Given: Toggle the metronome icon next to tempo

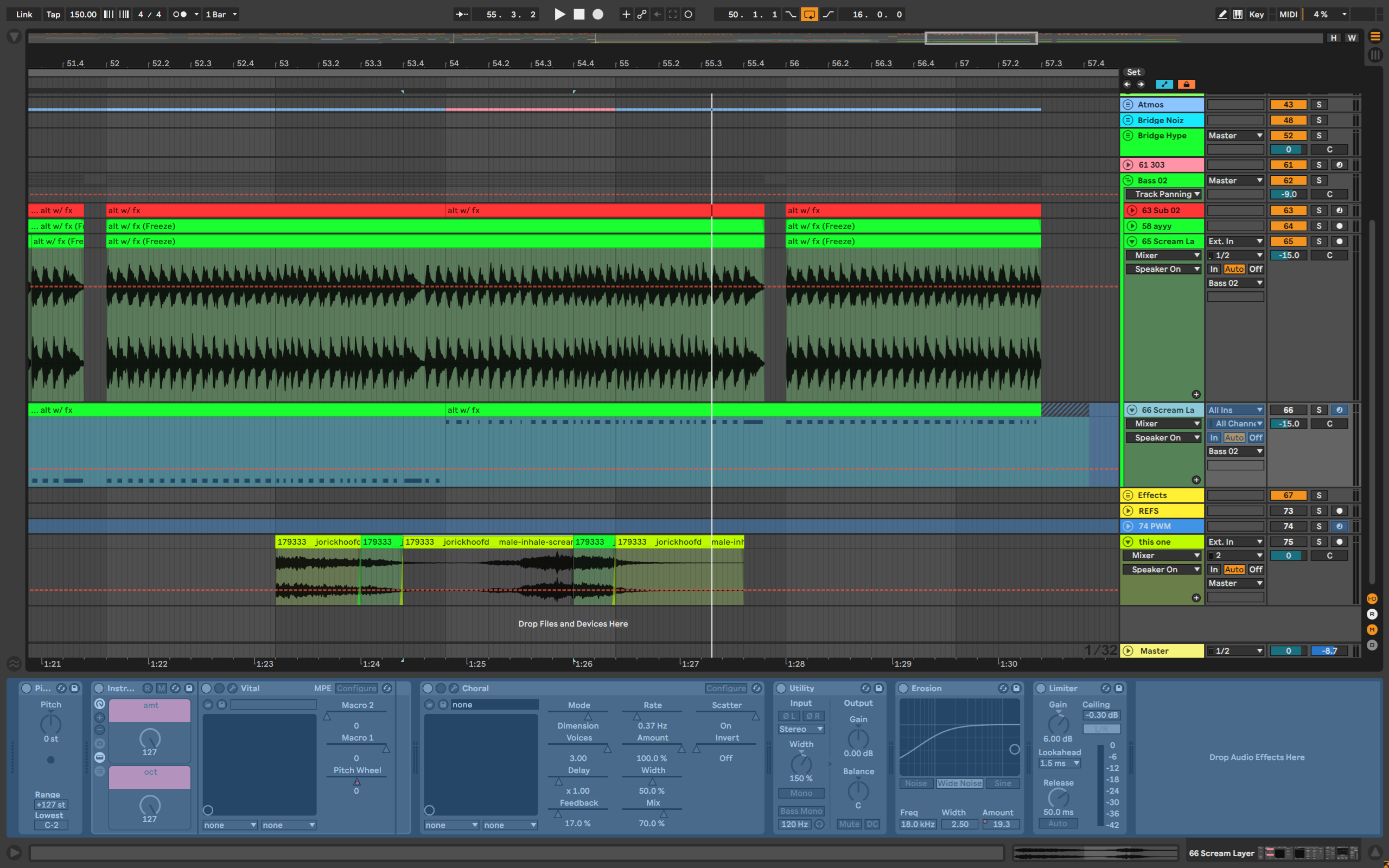Looking at the screenshot, I should pos(179,14).
